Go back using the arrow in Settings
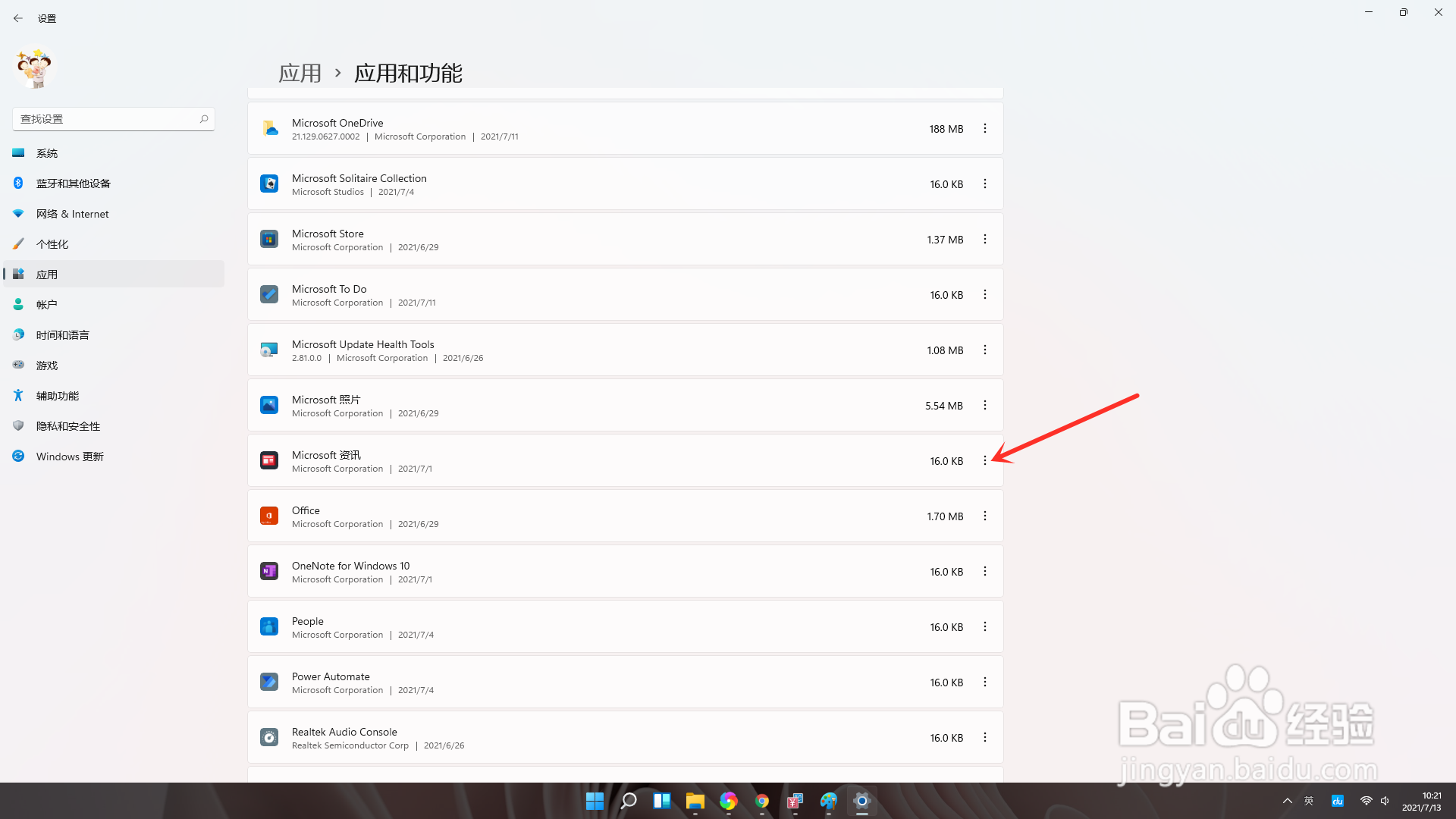The image size is (1456, 819). click(18, 18)
